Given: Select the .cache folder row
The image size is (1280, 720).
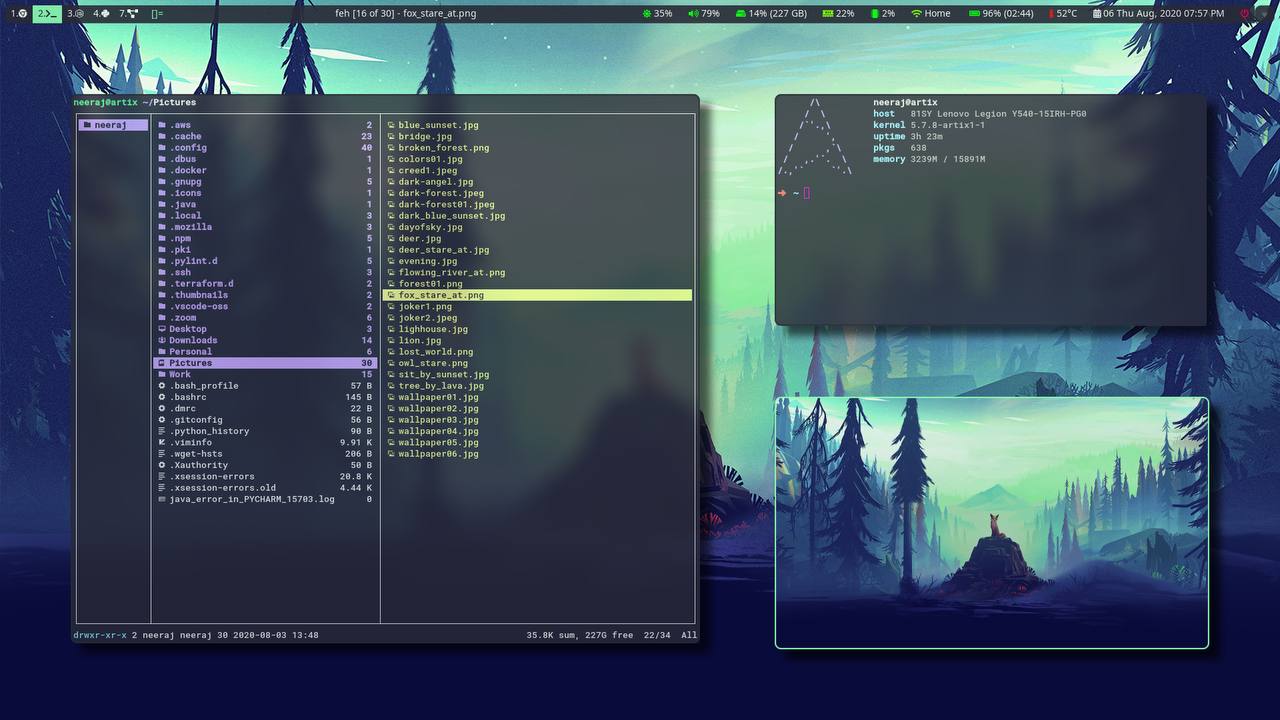Looking at the screenshot, I should pyautogui.click(x=265, y=136).
